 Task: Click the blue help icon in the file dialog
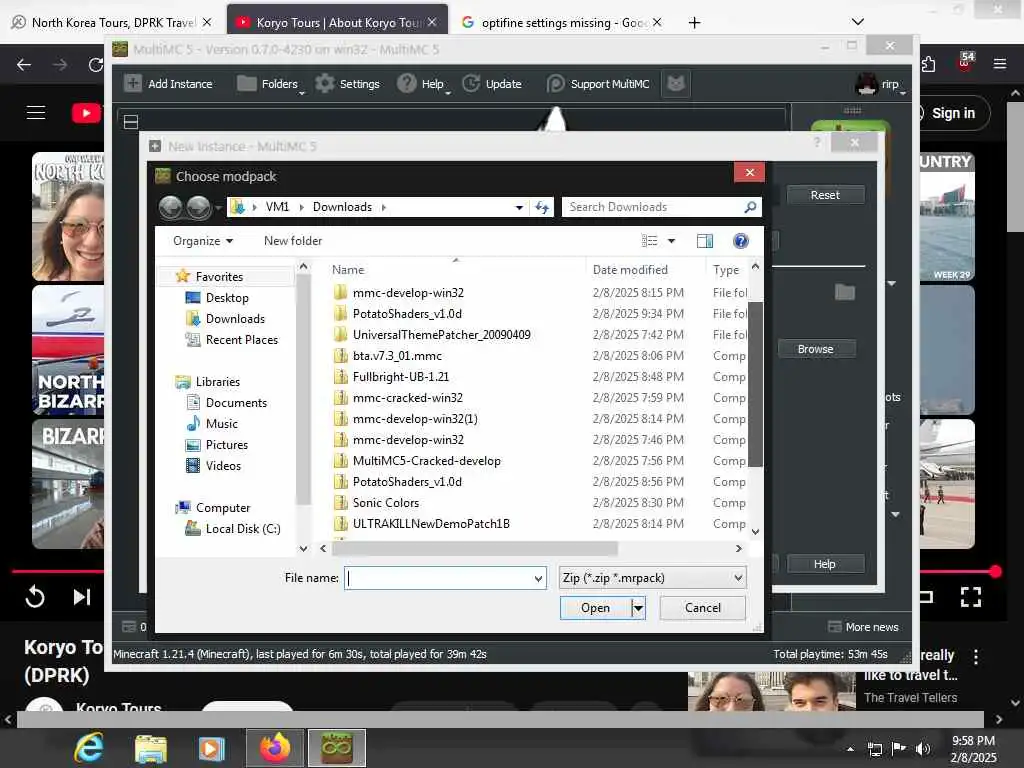(741, 241)
